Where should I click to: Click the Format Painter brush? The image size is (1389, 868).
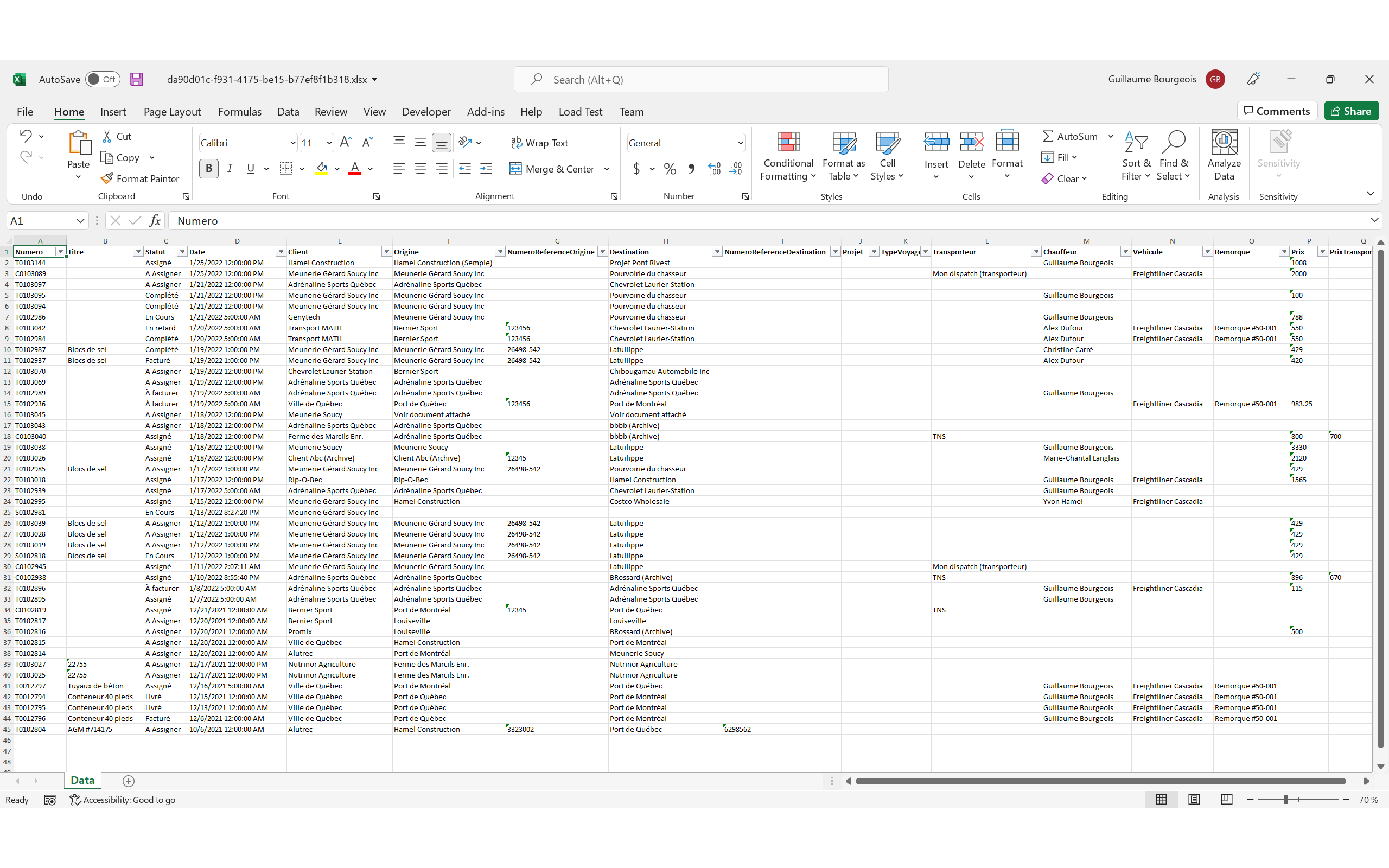coord(107,178)
